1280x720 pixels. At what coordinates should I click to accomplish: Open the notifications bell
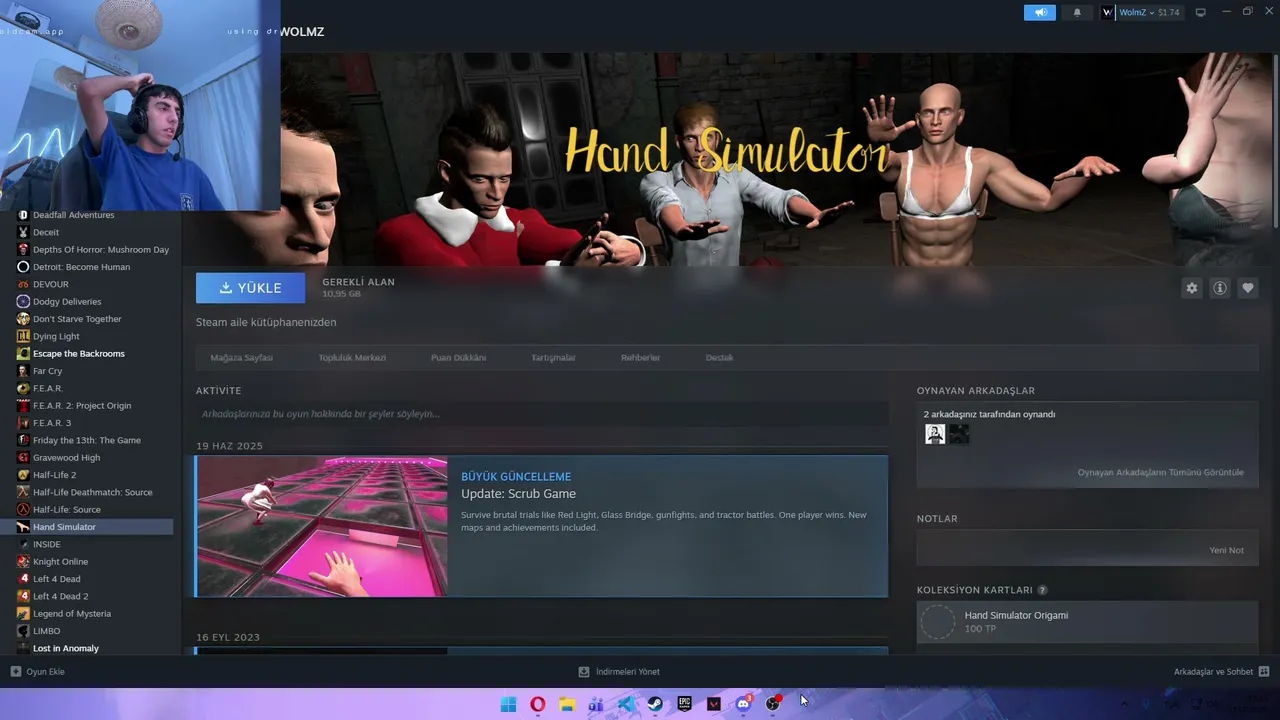[1077, 13]
